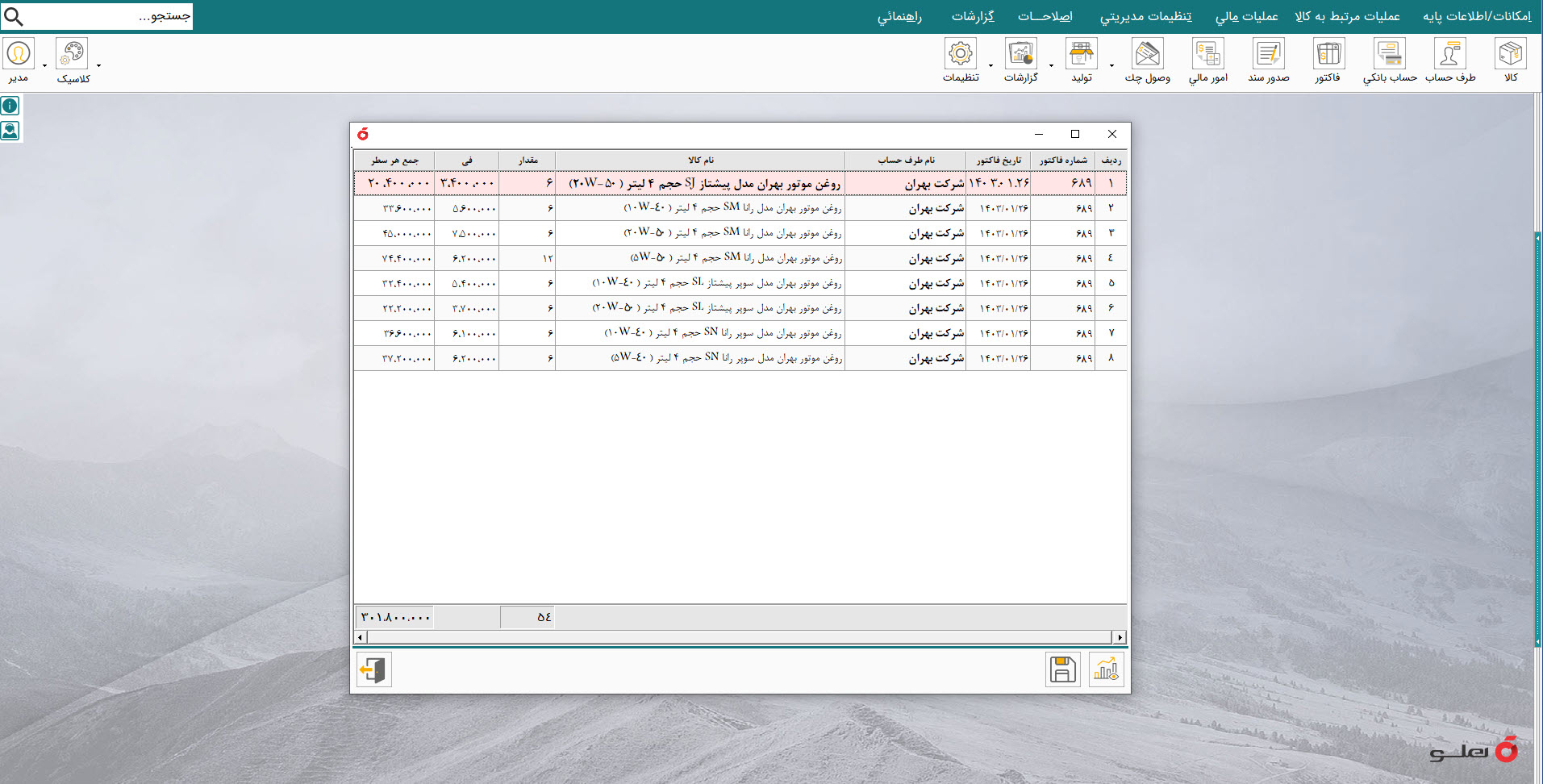1543x784 pixels.
Task: Open the راهنمائي help menu
Action: click(x=899, y=16)
